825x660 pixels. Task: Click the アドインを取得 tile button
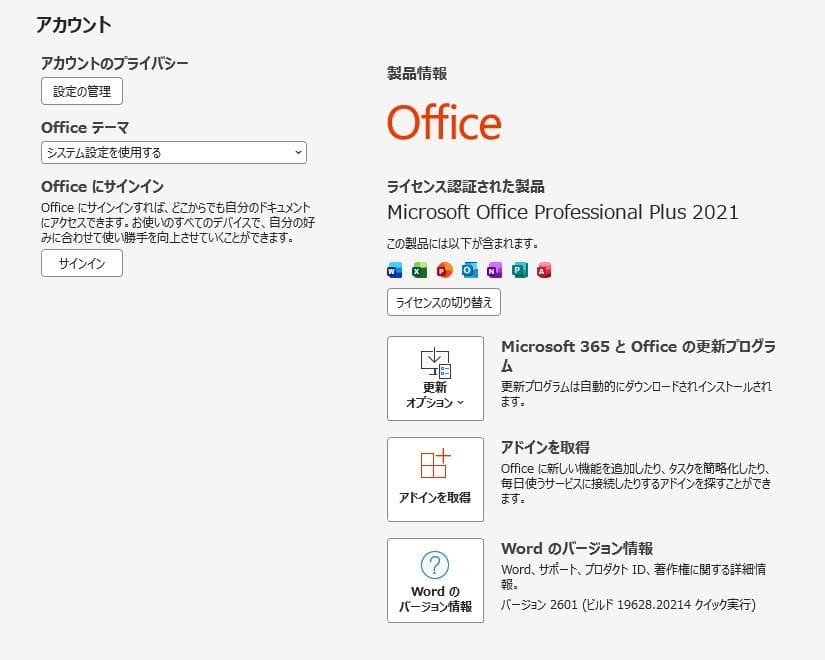(x=435, y=479)
